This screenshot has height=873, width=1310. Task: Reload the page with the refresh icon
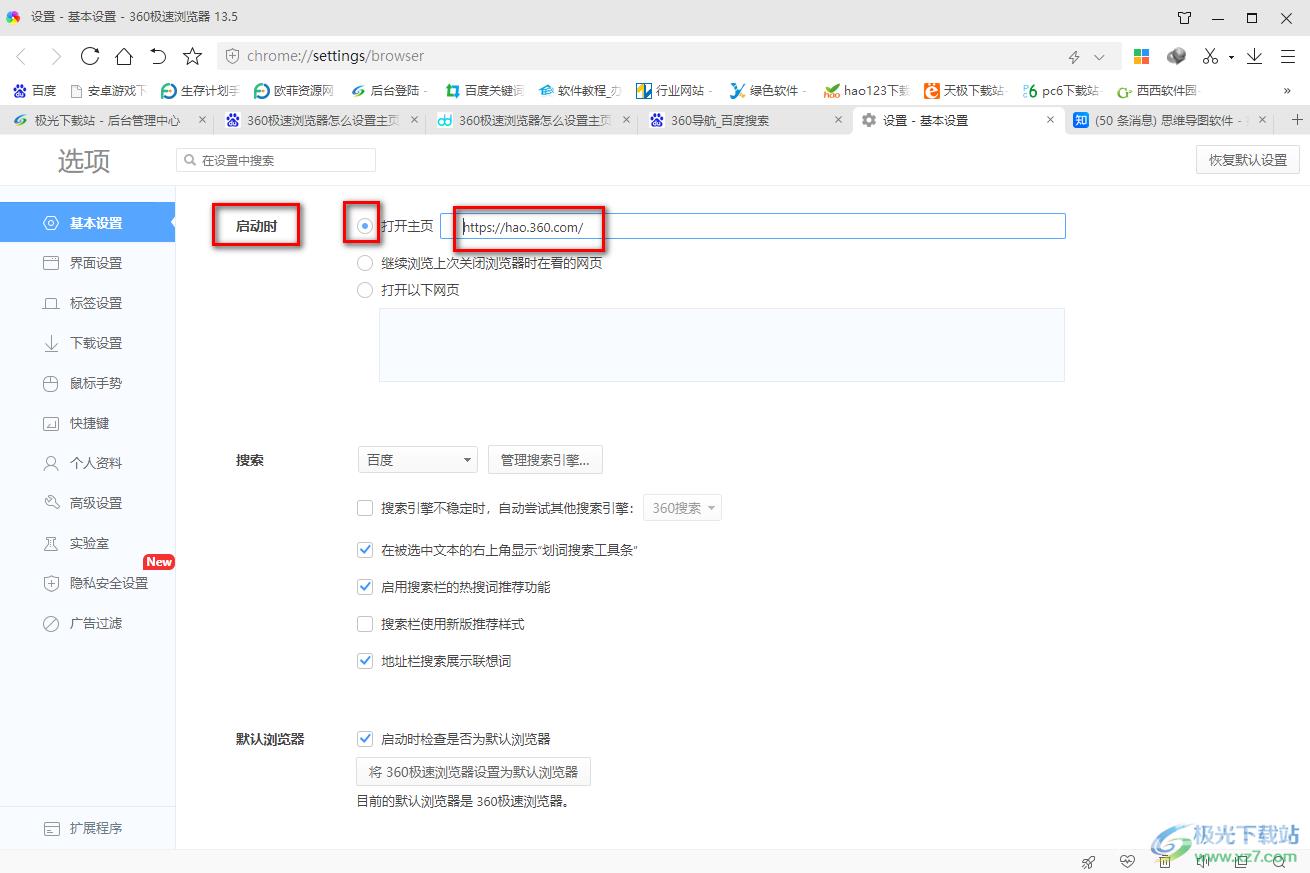tap(90, 56)
